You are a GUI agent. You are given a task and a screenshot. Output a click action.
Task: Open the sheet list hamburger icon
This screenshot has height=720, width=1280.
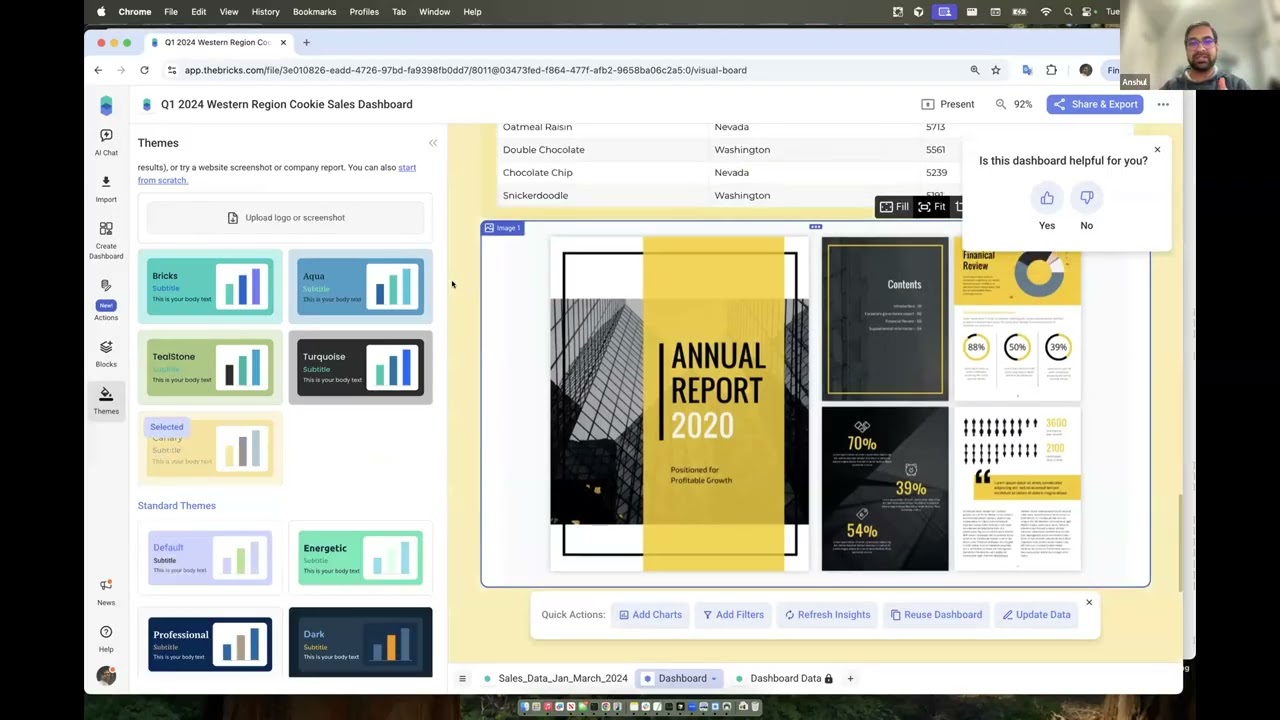point(462,678)
